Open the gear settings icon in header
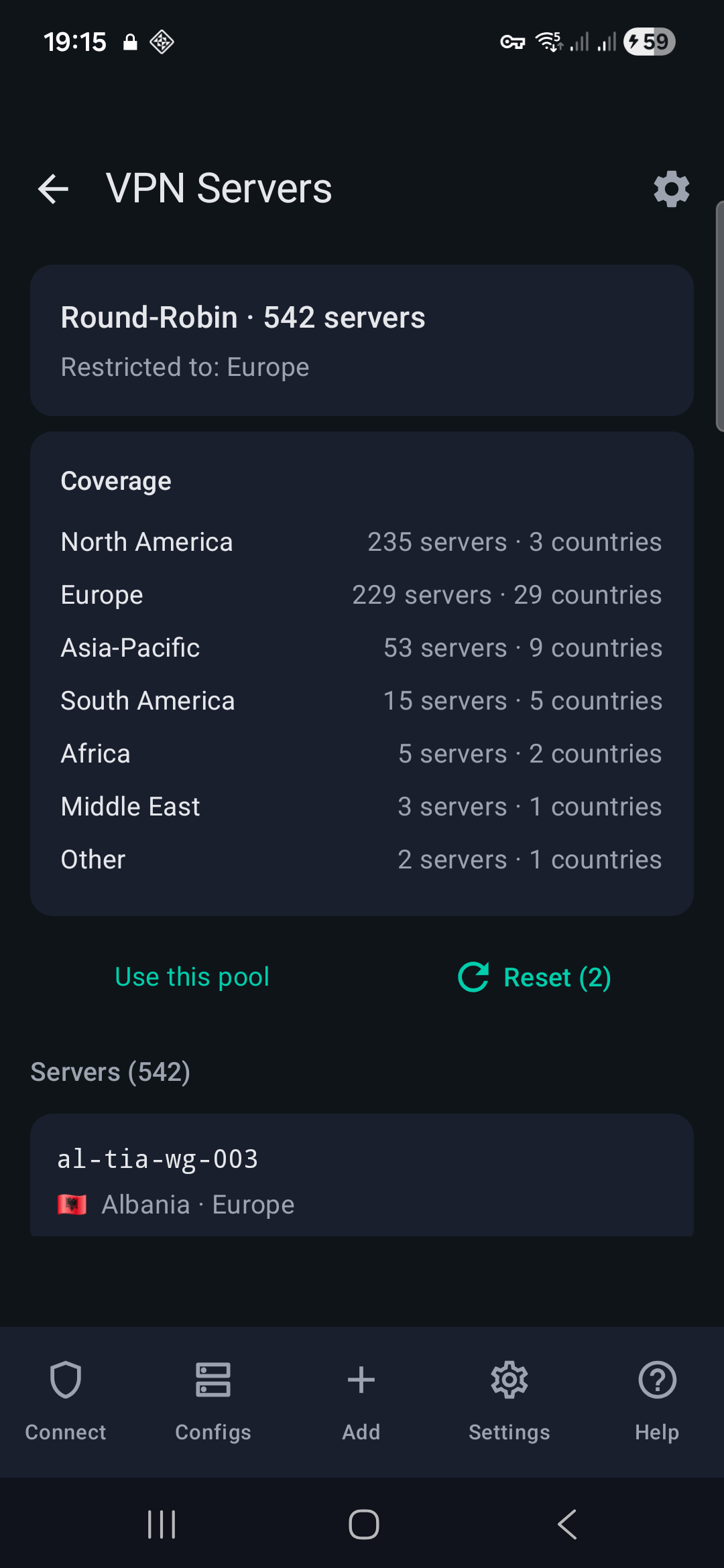This screenshot has height=1568, width=724. pos(671,189)
